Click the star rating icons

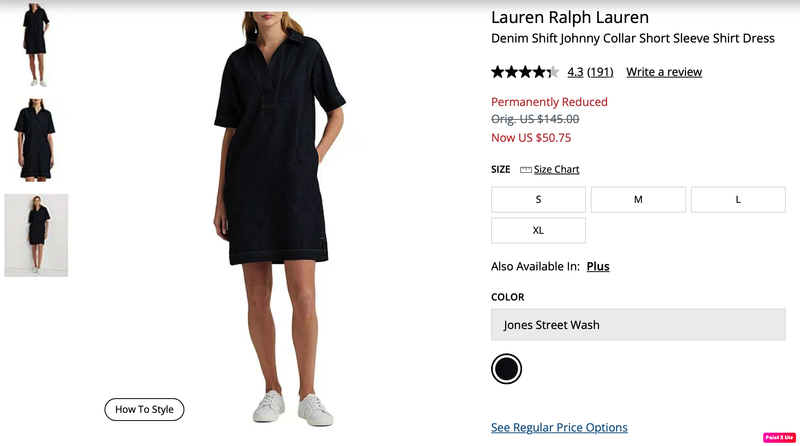[x=525, y=72]
